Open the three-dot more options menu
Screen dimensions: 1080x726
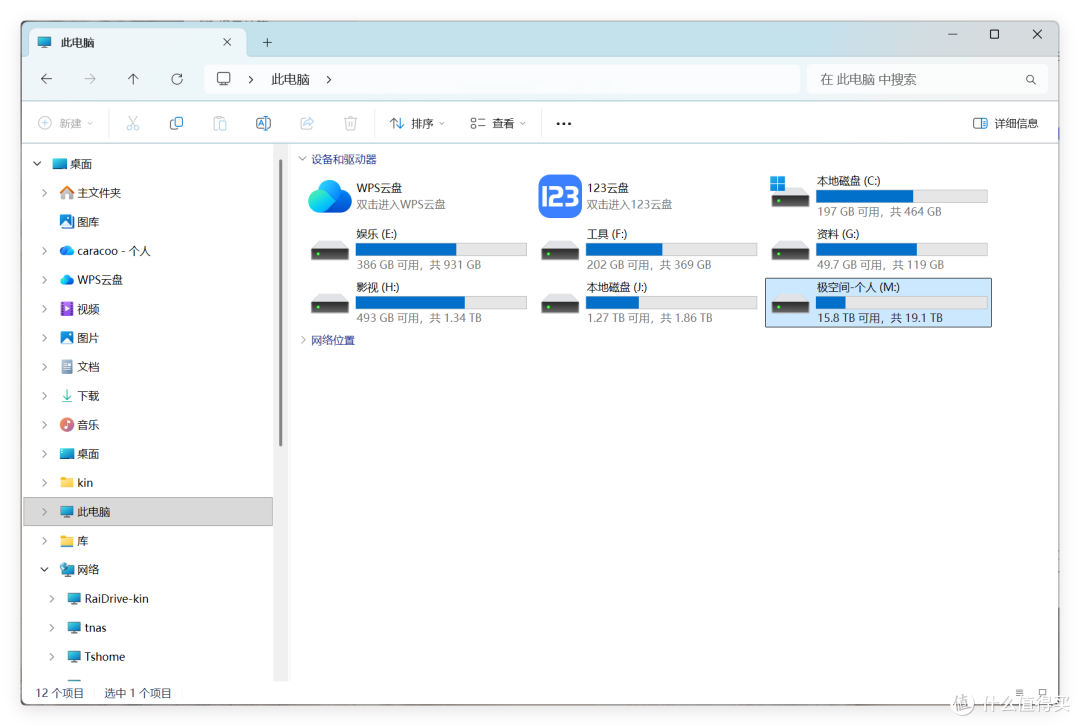[x=563, y=123]
